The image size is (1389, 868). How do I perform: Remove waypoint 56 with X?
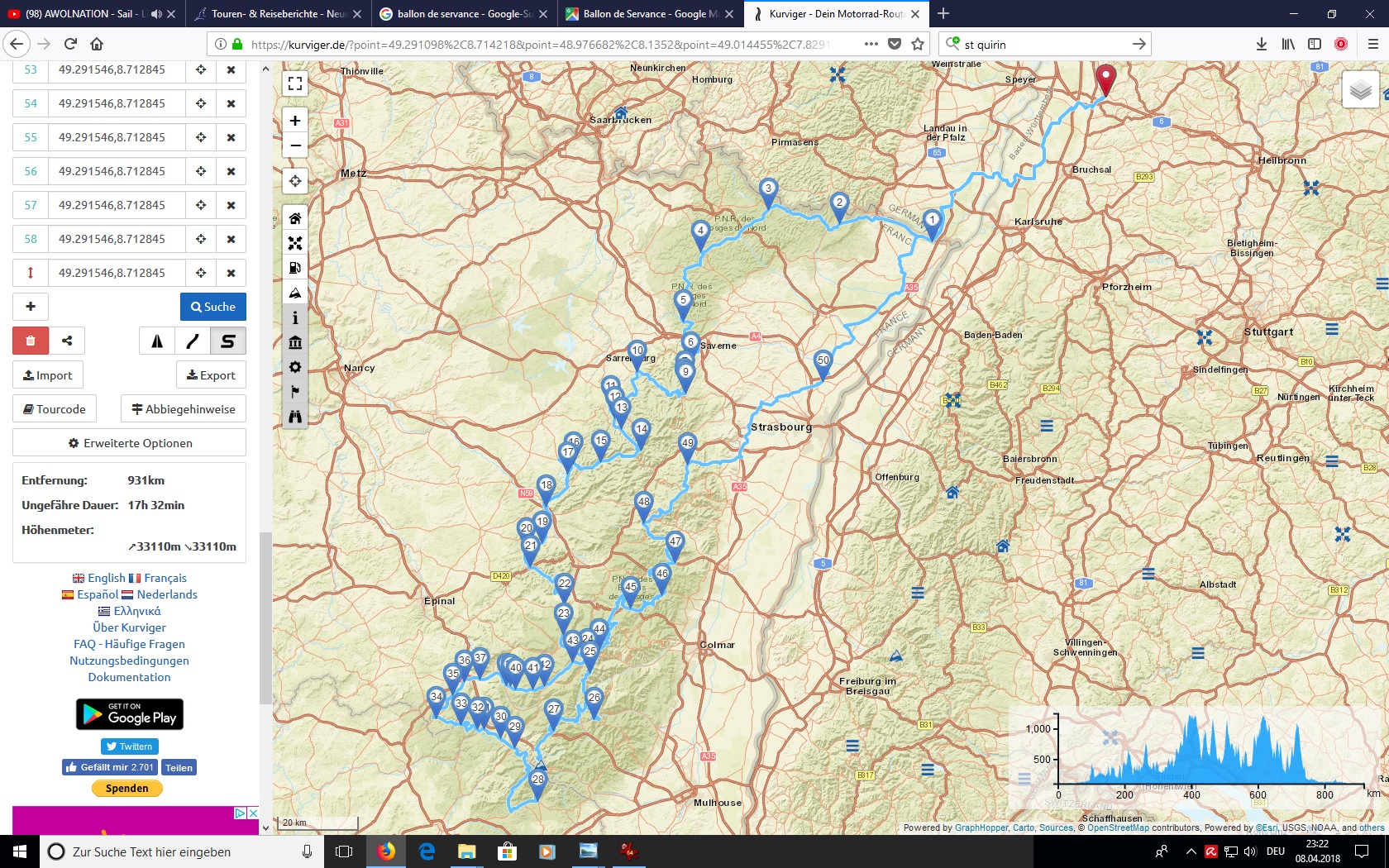tap(231, 171)
